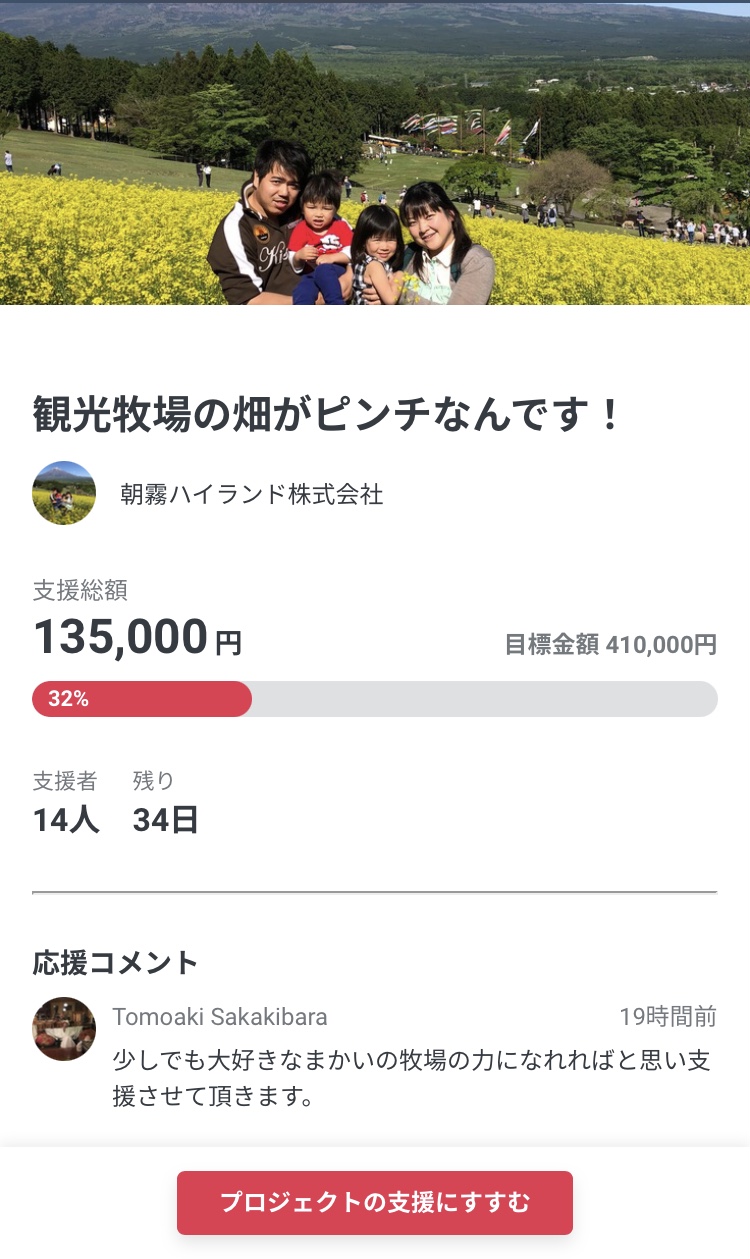
Task: Click the gray unfilled progress bar area
Action: pos(485,699)
